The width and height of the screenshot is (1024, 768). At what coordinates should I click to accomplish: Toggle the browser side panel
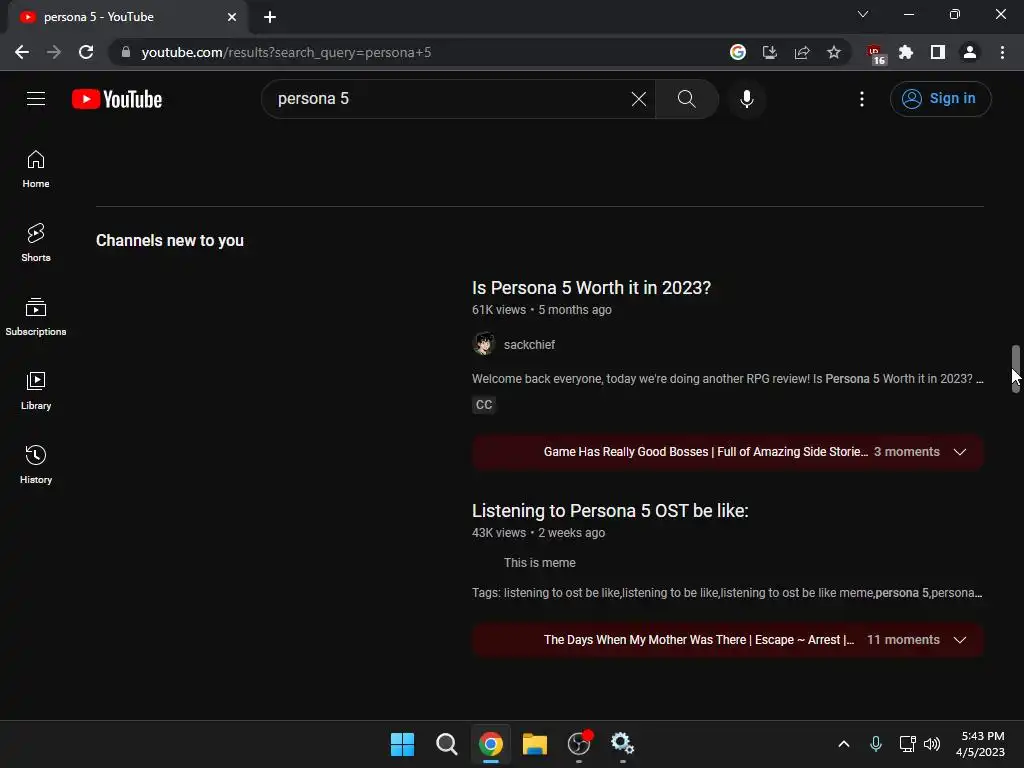937,52
